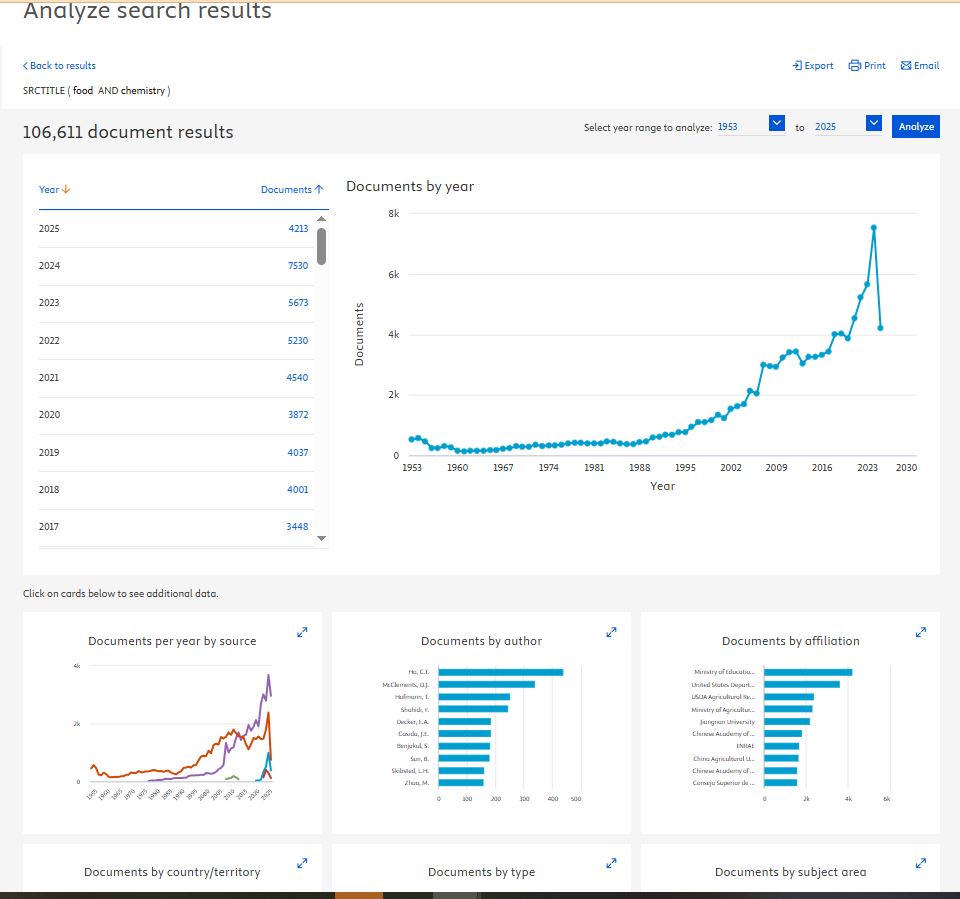Sort table by Documents column
The height and width of the screenshot is (899, 960).
point(292,190)
